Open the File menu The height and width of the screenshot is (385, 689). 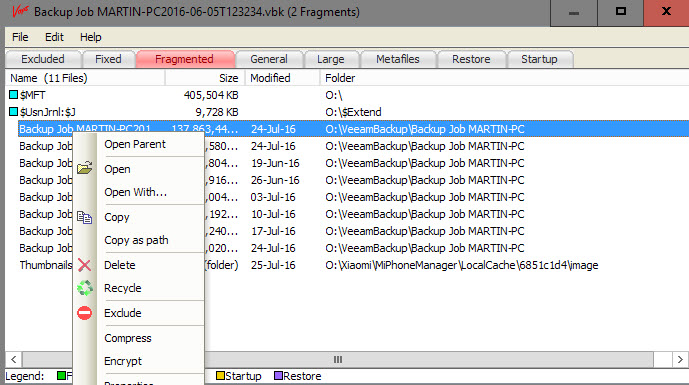20,37
